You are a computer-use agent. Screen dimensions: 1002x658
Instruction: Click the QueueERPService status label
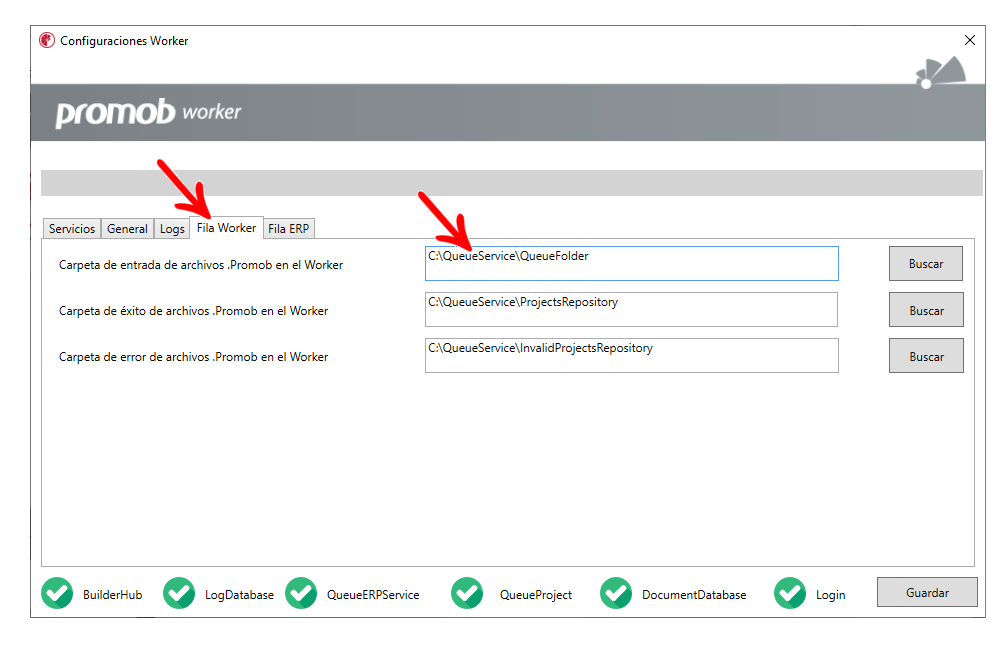tap(373, 595)
